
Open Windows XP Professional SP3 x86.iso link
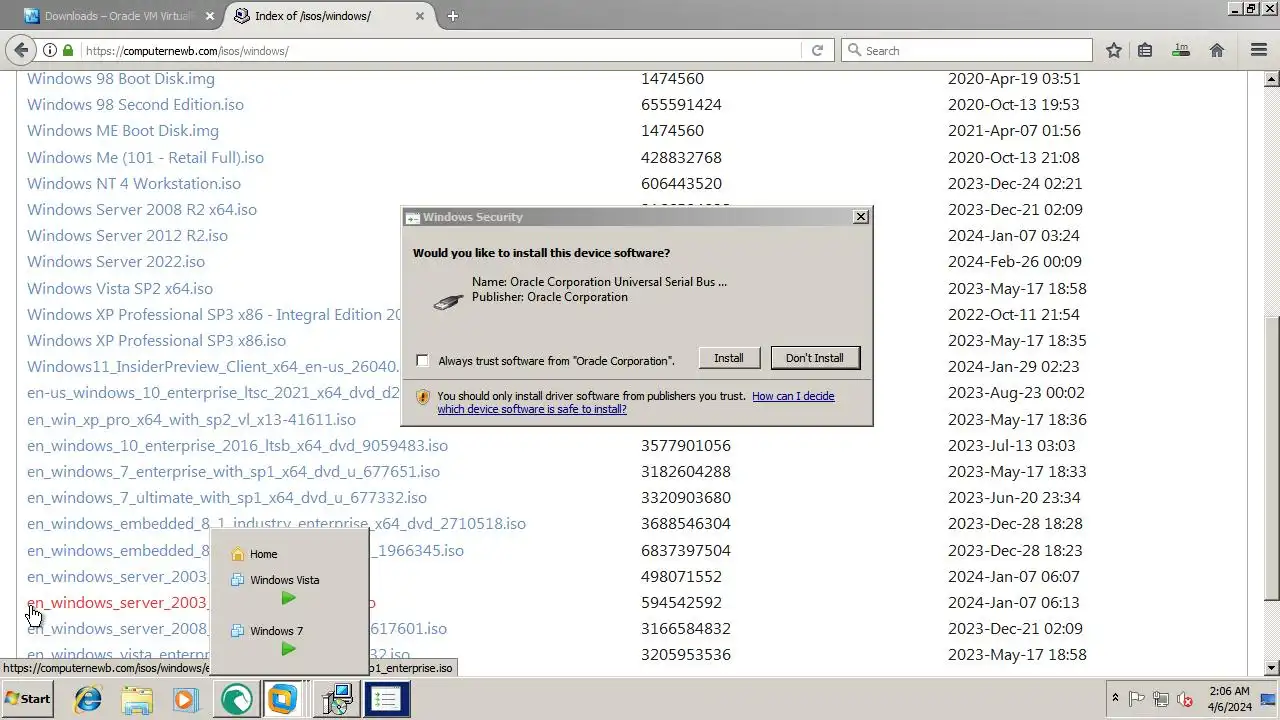(156, 340)
